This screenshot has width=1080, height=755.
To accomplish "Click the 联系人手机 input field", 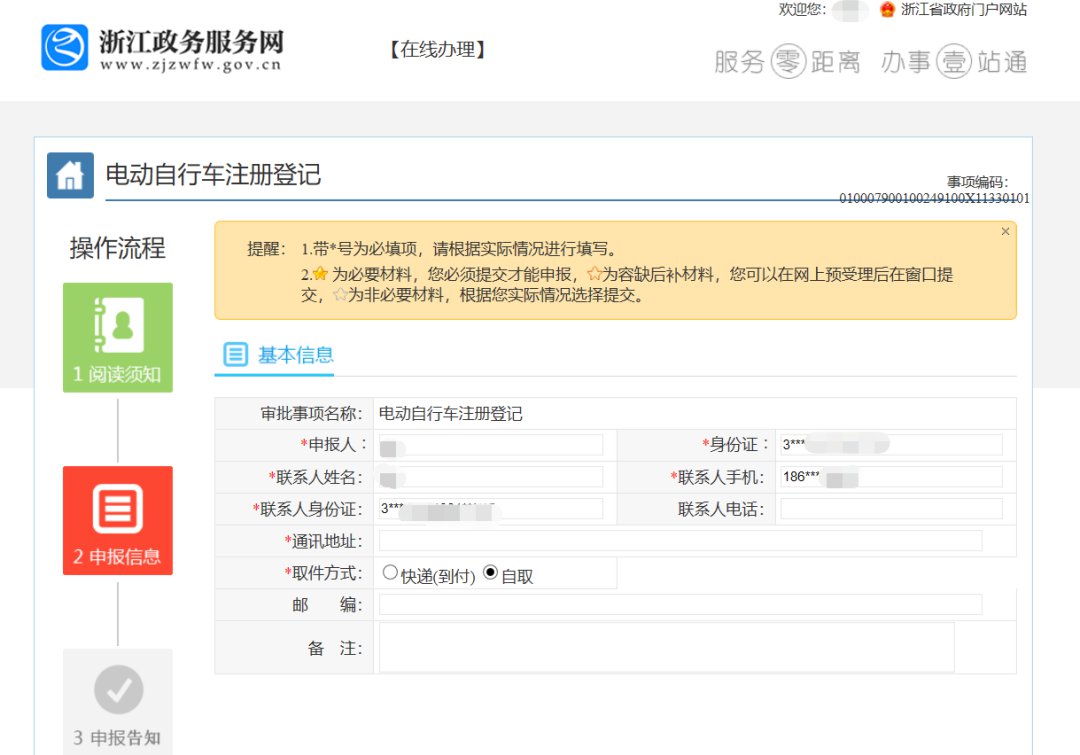I will pos(890,477).
